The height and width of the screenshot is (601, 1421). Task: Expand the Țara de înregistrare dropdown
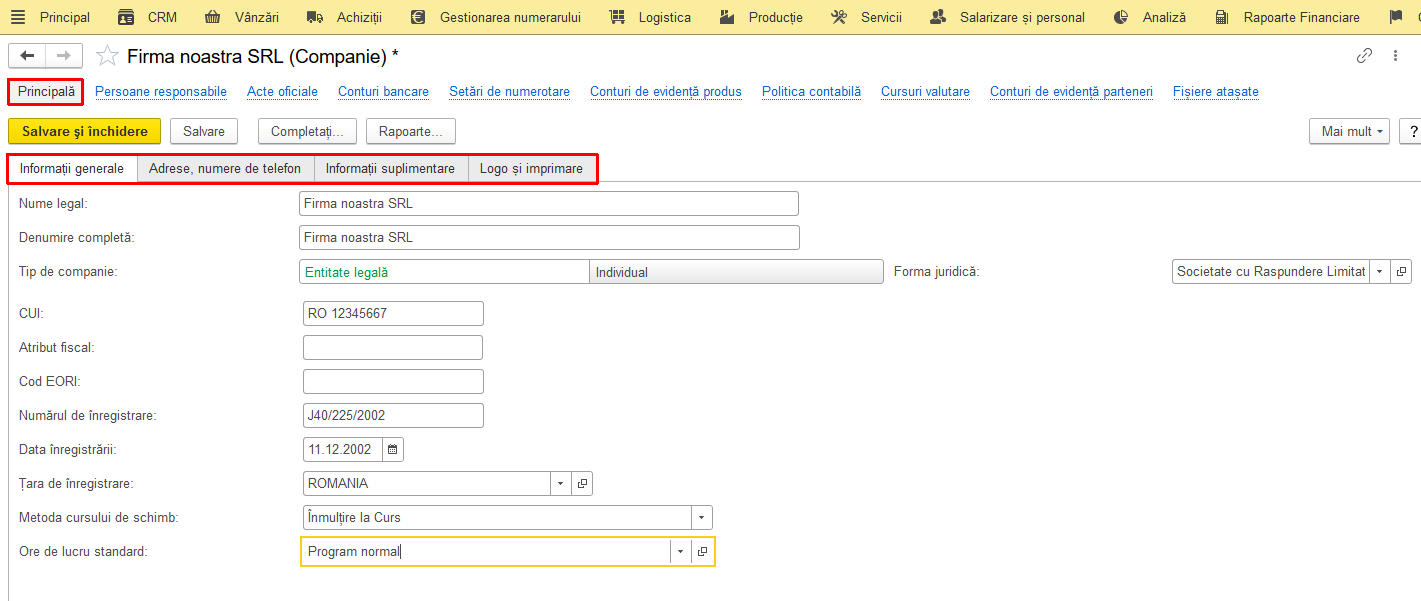coord(560,484)
